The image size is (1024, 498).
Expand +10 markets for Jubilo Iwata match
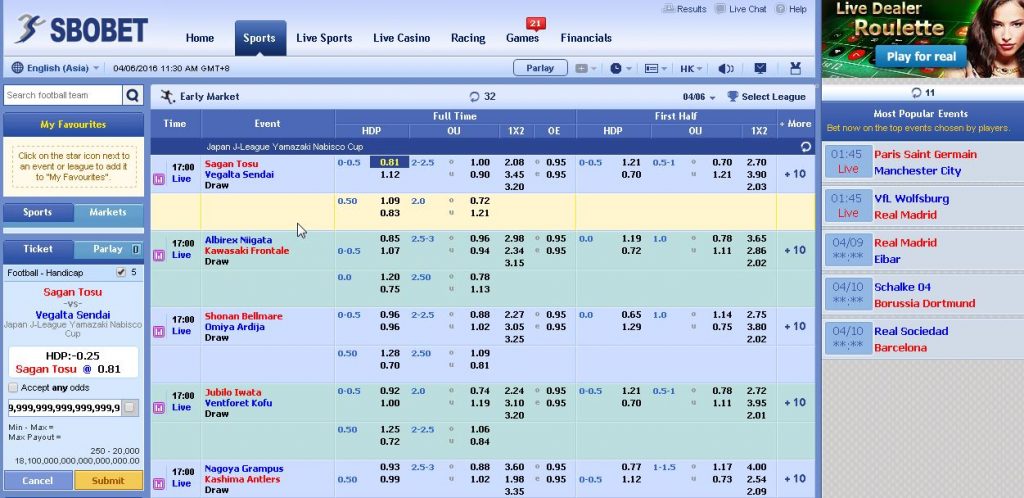(x=795, y=403)
